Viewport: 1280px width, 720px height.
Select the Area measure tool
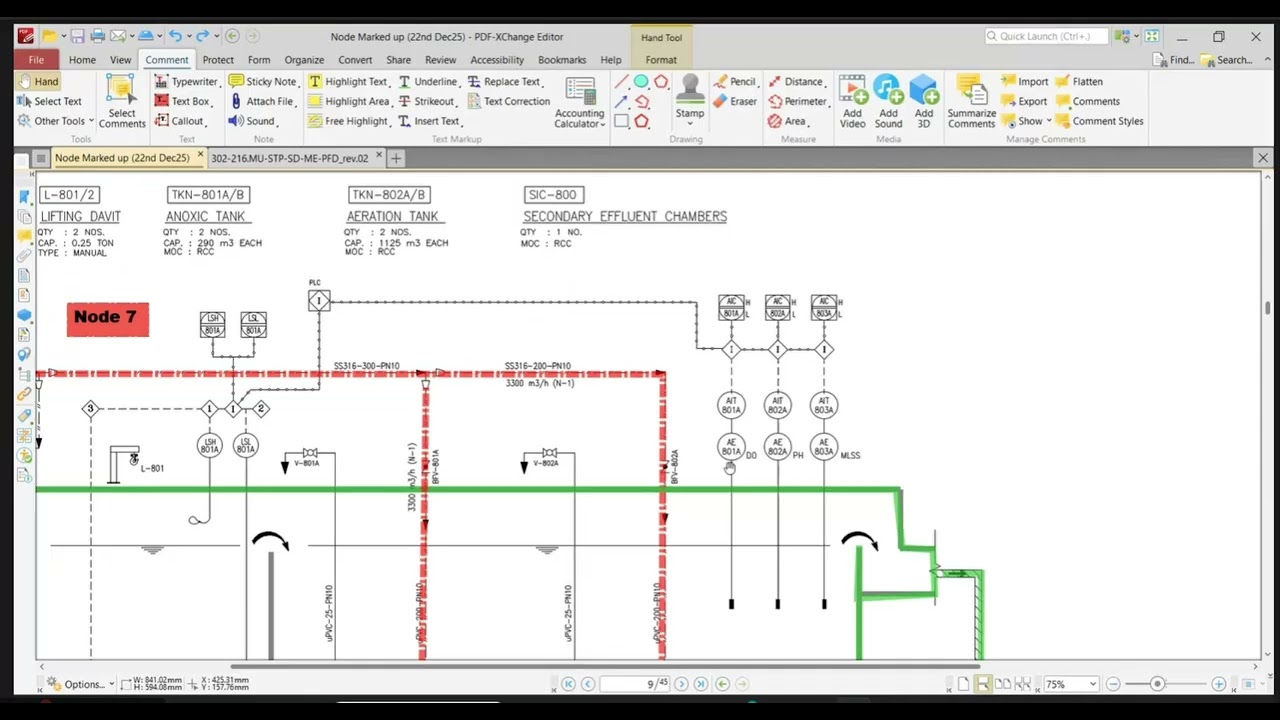pyautogui.click(x=788, y=121)
